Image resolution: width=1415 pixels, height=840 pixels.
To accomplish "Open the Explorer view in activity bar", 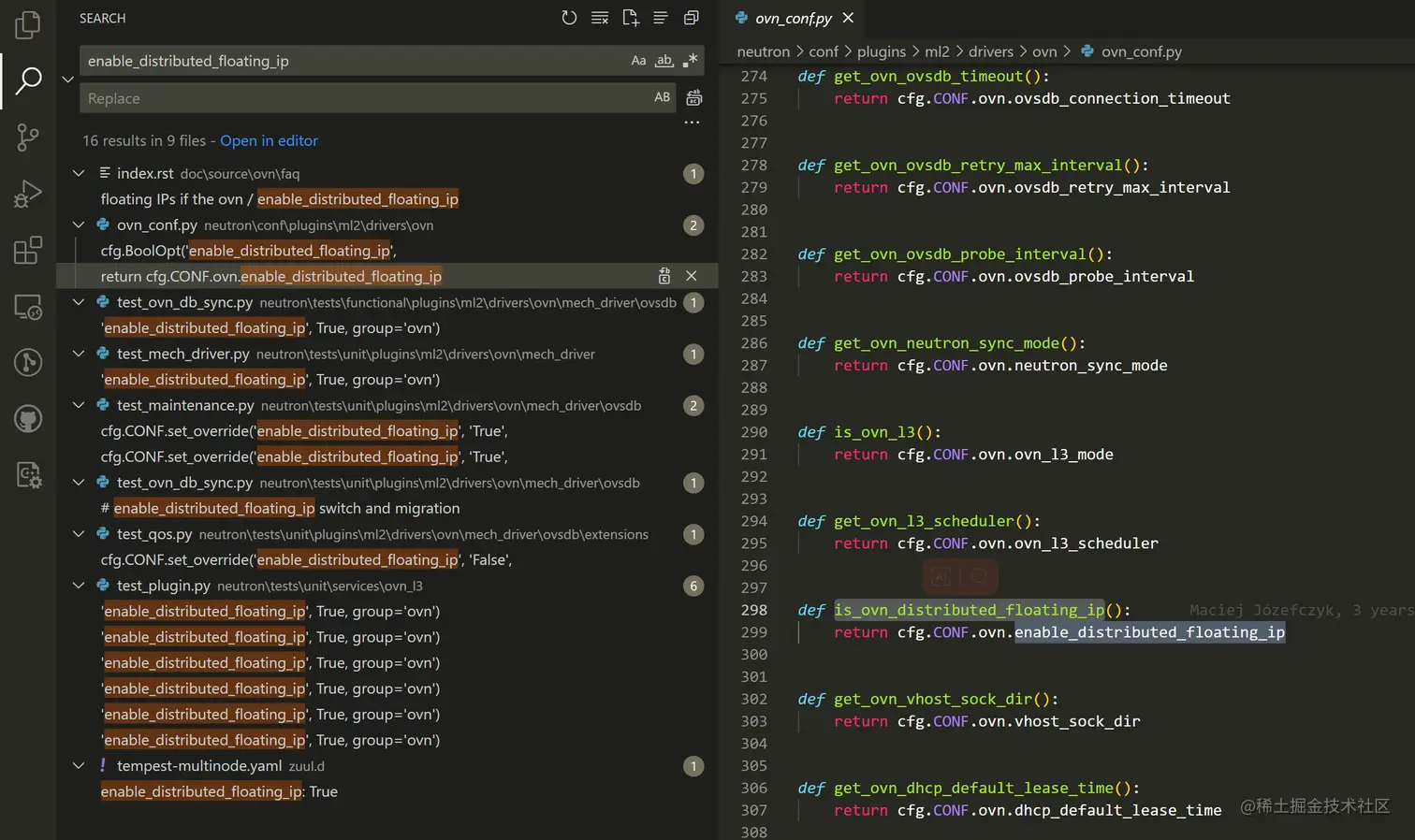I will tap(28, 24).
